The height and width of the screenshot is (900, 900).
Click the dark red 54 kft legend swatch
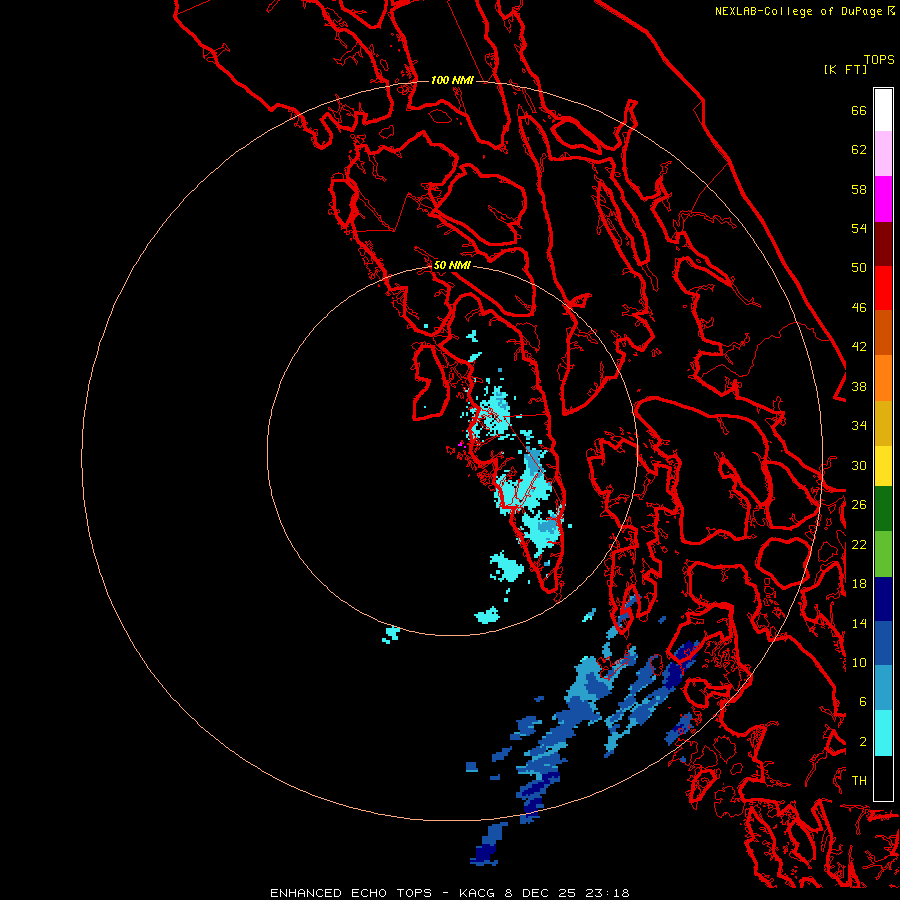pyautogui.click(x=883, y=243)
